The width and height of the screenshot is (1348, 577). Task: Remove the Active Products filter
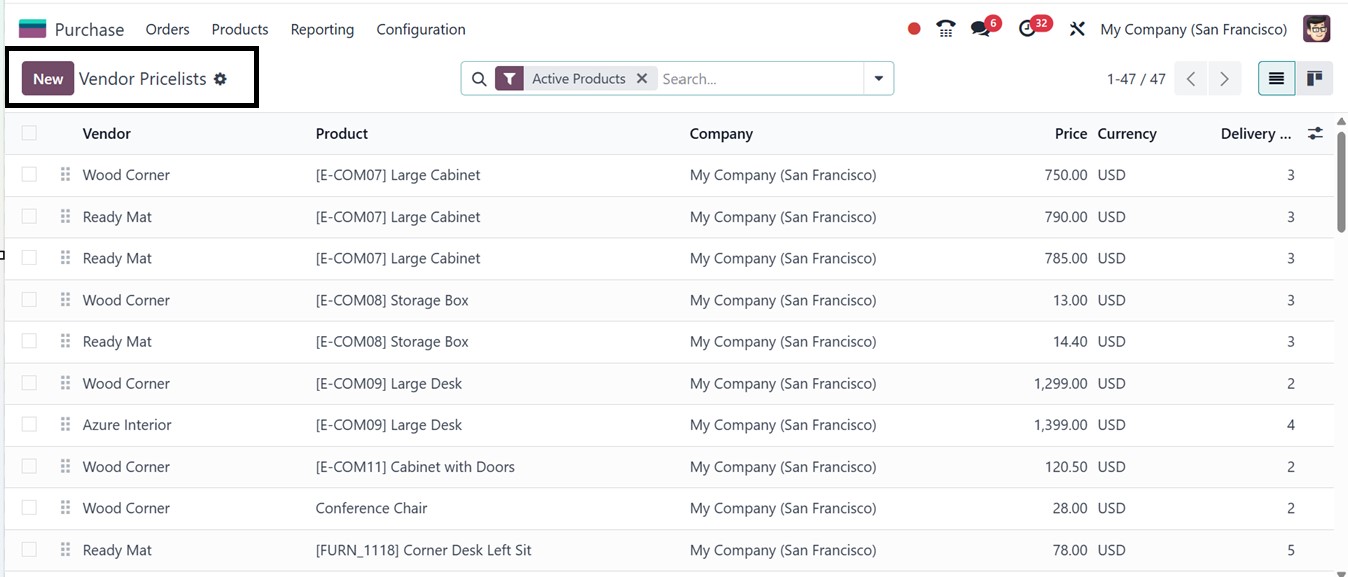pyautogui.click(x=642, y=79)
